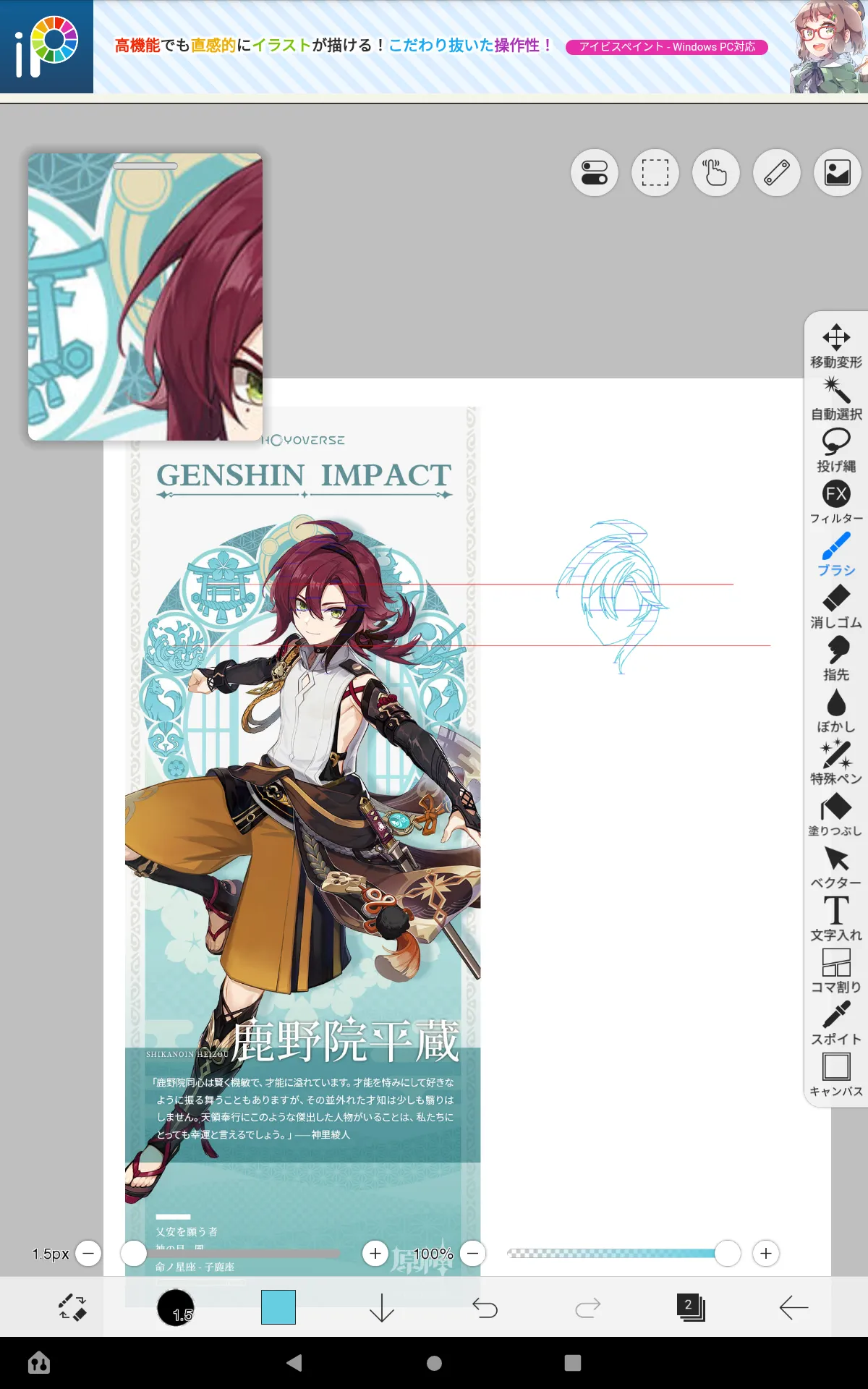Tap the 100% opacity label
This screenshot has width=868, height=1389.
point(433,1254)
